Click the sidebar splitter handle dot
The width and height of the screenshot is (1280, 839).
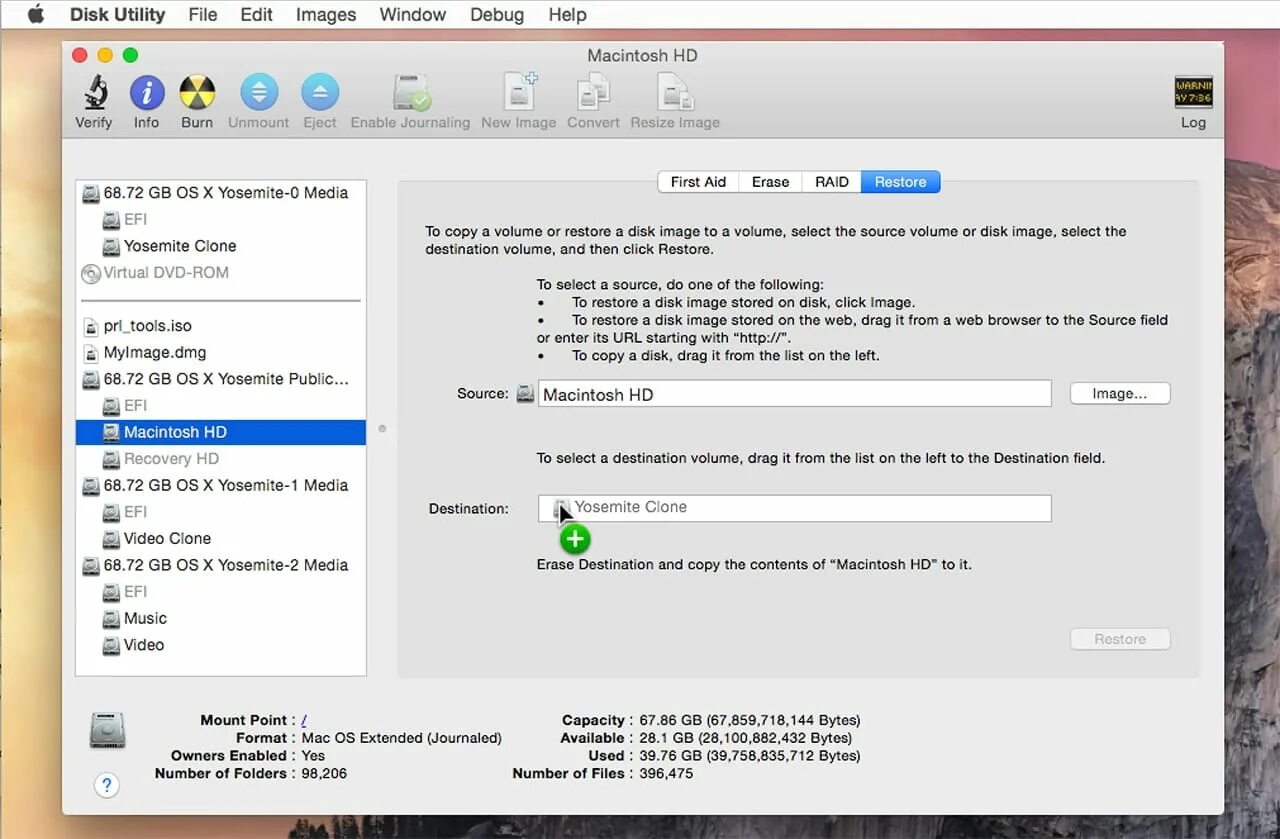[x=382, y=429]
